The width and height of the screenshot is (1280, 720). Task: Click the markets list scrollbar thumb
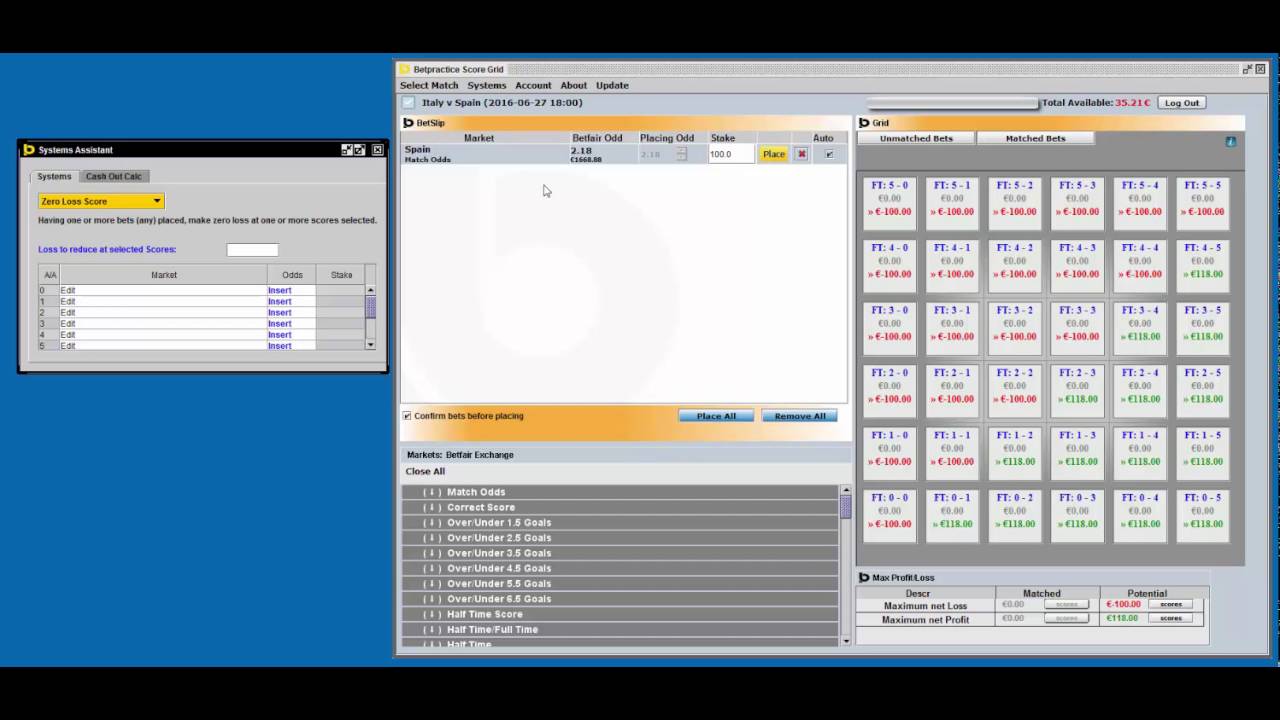pyautogui.click(x=845, y=506)
